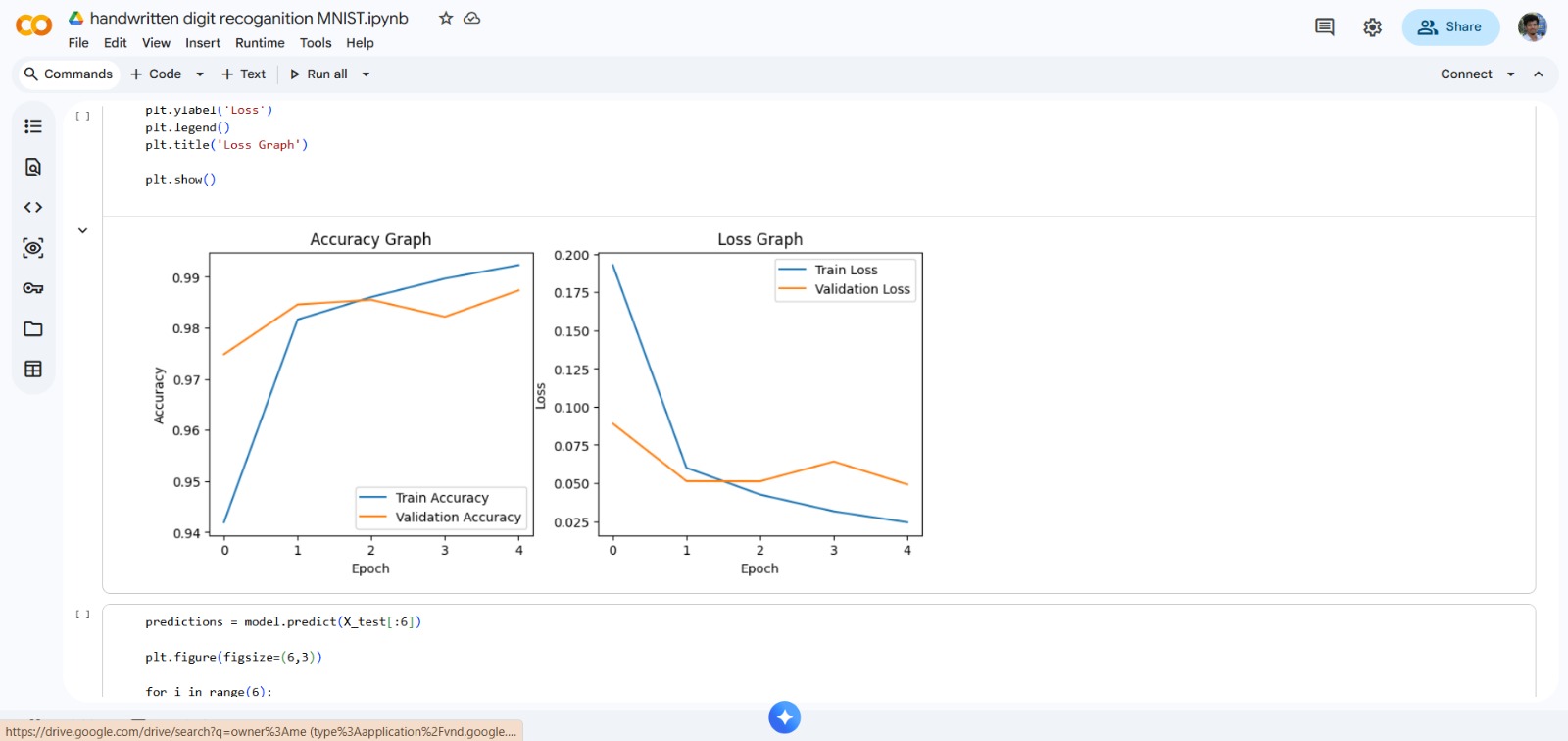Run the model.predict code cell
This screenshot has width=1568, height=741.
pos(83,615)
